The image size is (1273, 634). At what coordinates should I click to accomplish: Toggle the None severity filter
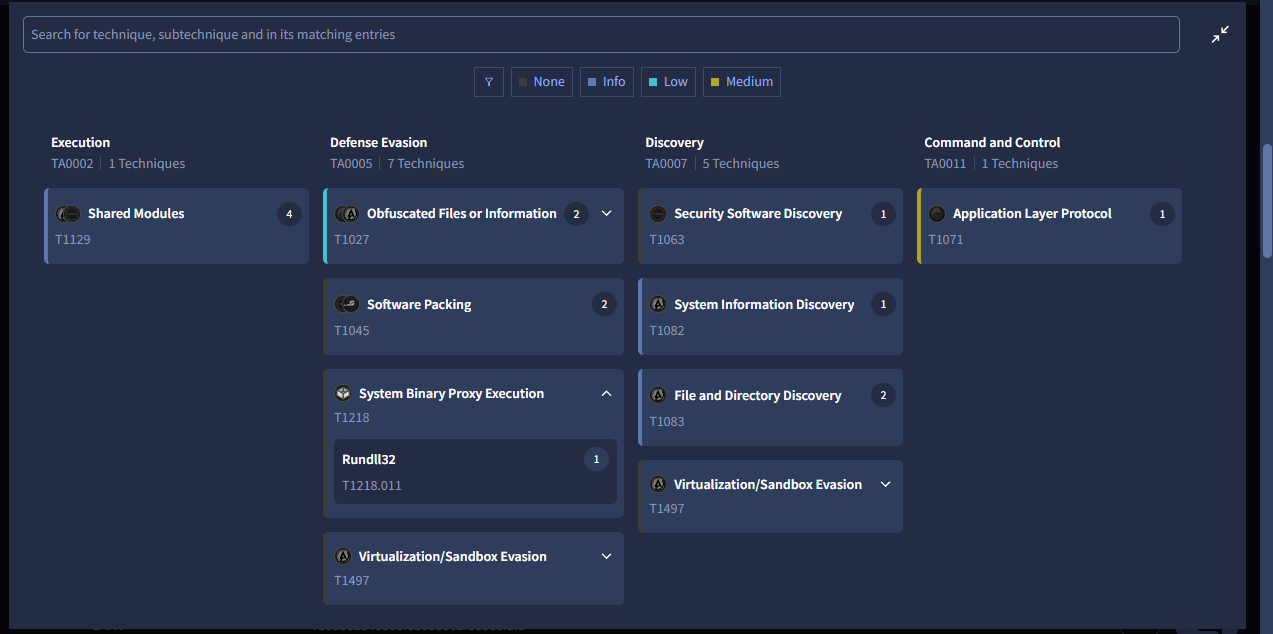point(542,82)
